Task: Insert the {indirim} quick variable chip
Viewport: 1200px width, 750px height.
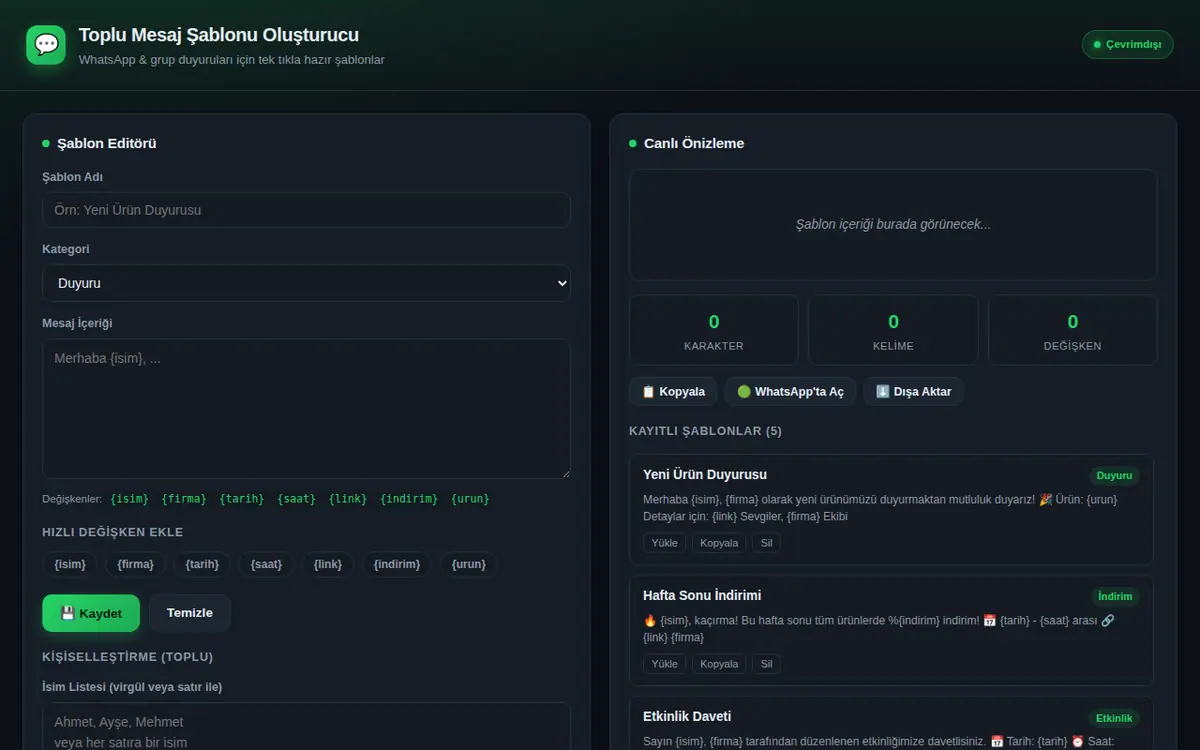Action: [x=397, y=564]
